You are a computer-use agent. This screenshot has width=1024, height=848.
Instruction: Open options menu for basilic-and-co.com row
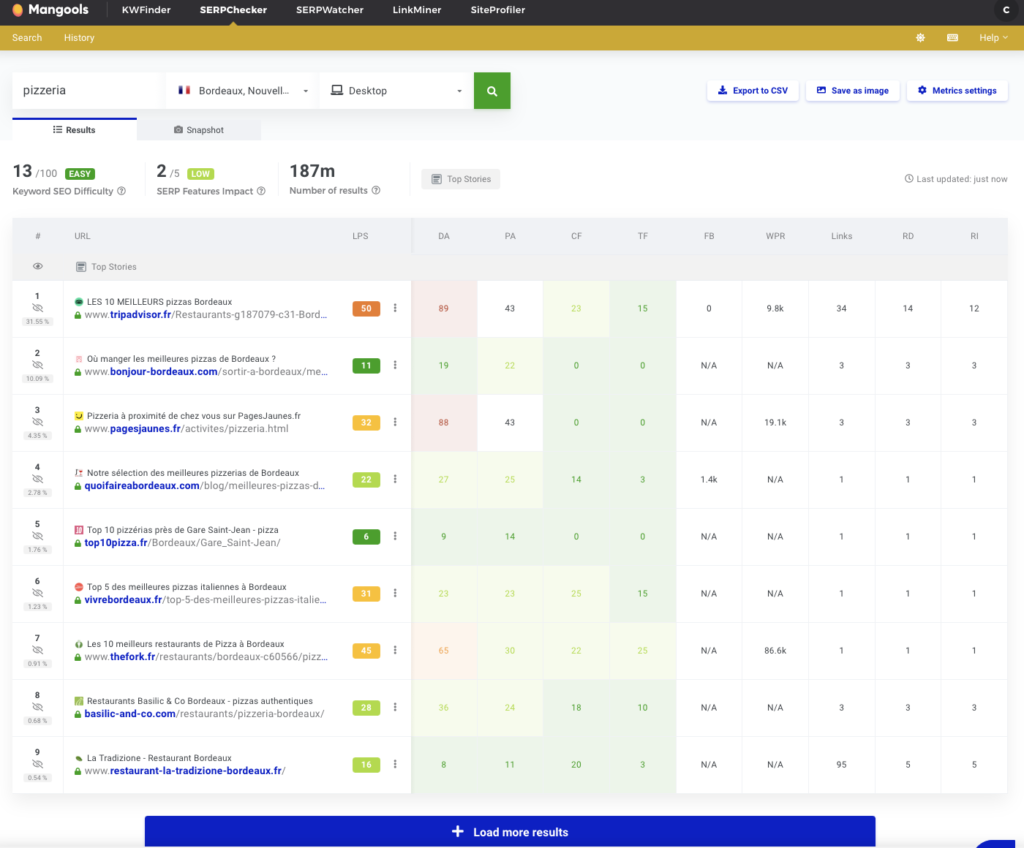[395, 707]
